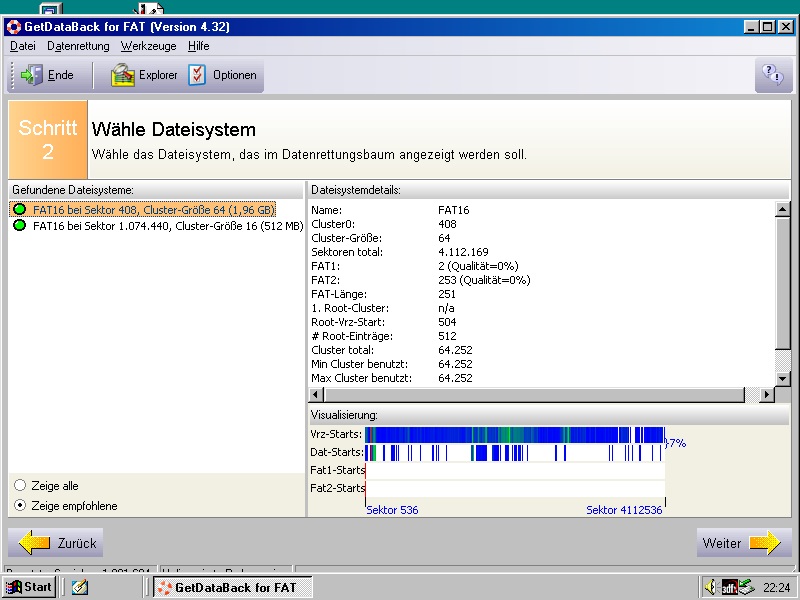800x600 pixels.
Task: Open the Optionen toolbar button
Action: coord(222,75)
